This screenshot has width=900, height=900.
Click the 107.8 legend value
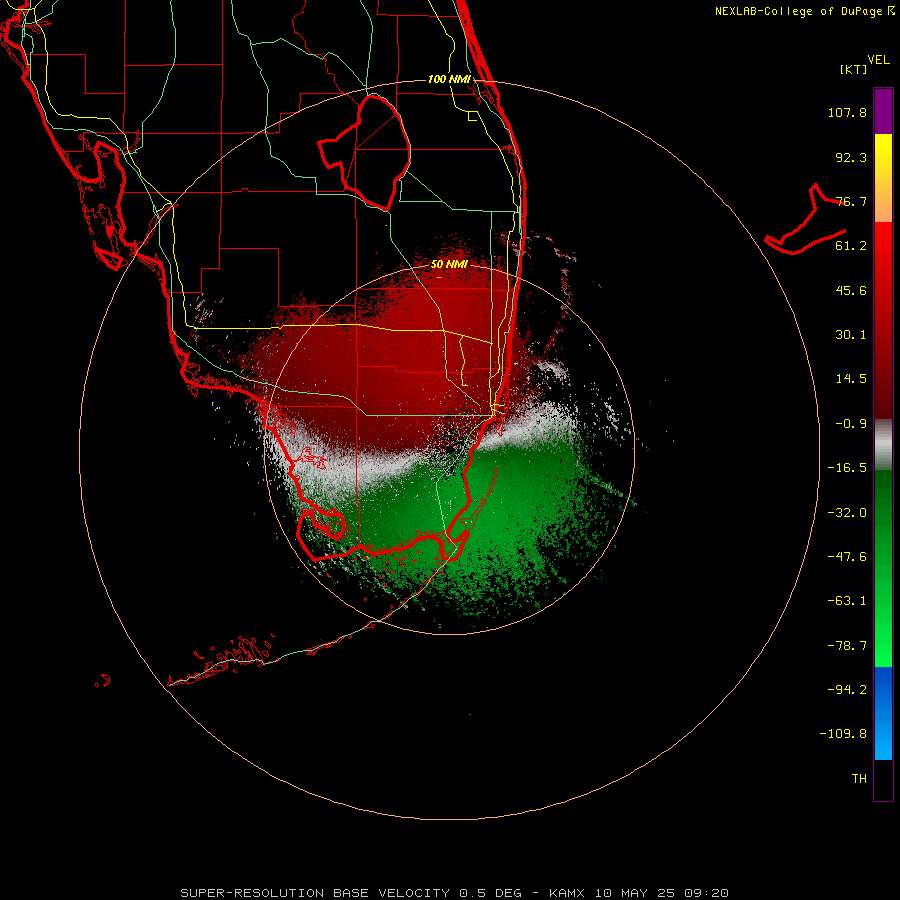[x=847, y=112]
